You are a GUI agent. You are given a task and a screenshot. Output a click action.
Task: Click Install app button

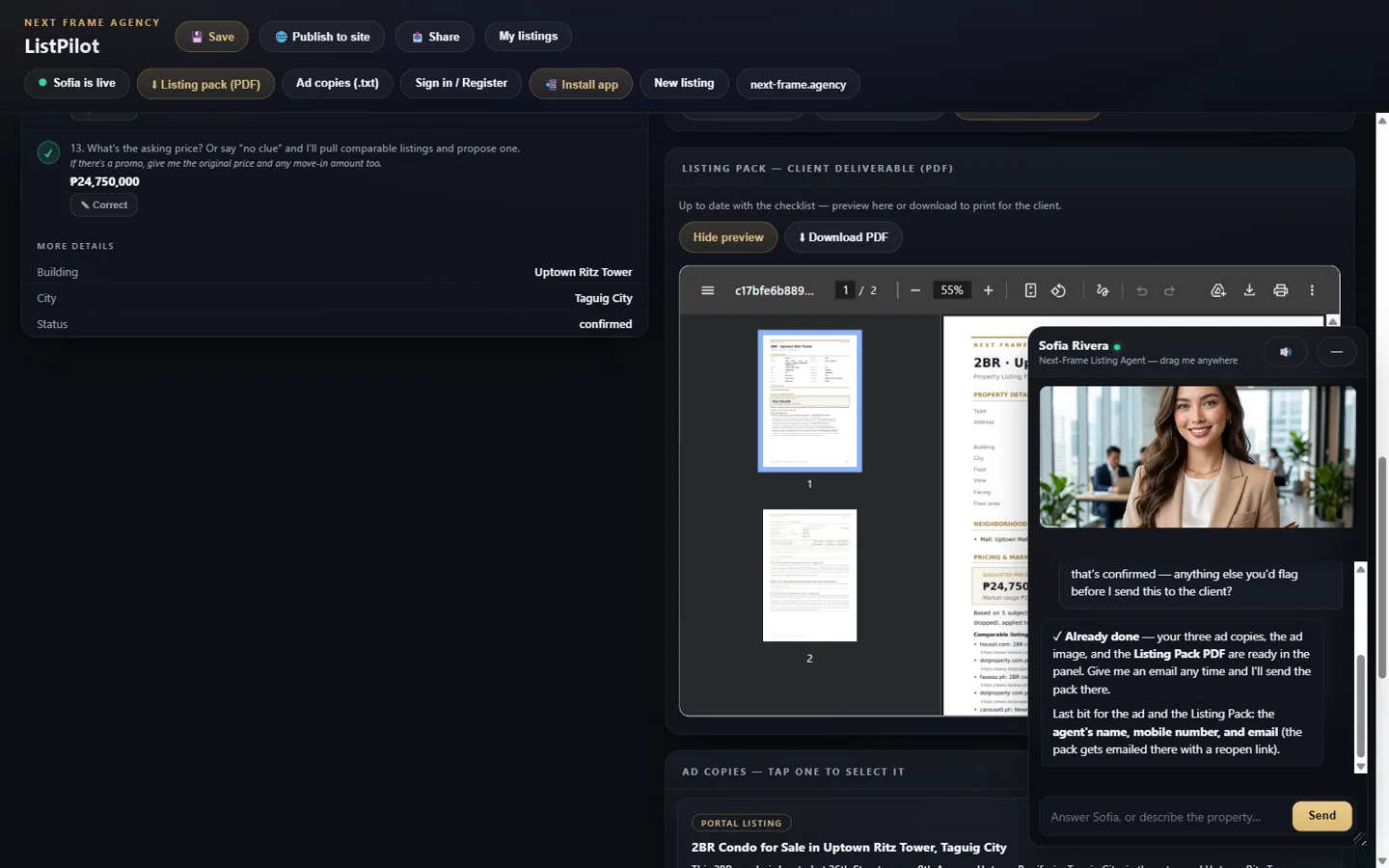coord(581,84)
